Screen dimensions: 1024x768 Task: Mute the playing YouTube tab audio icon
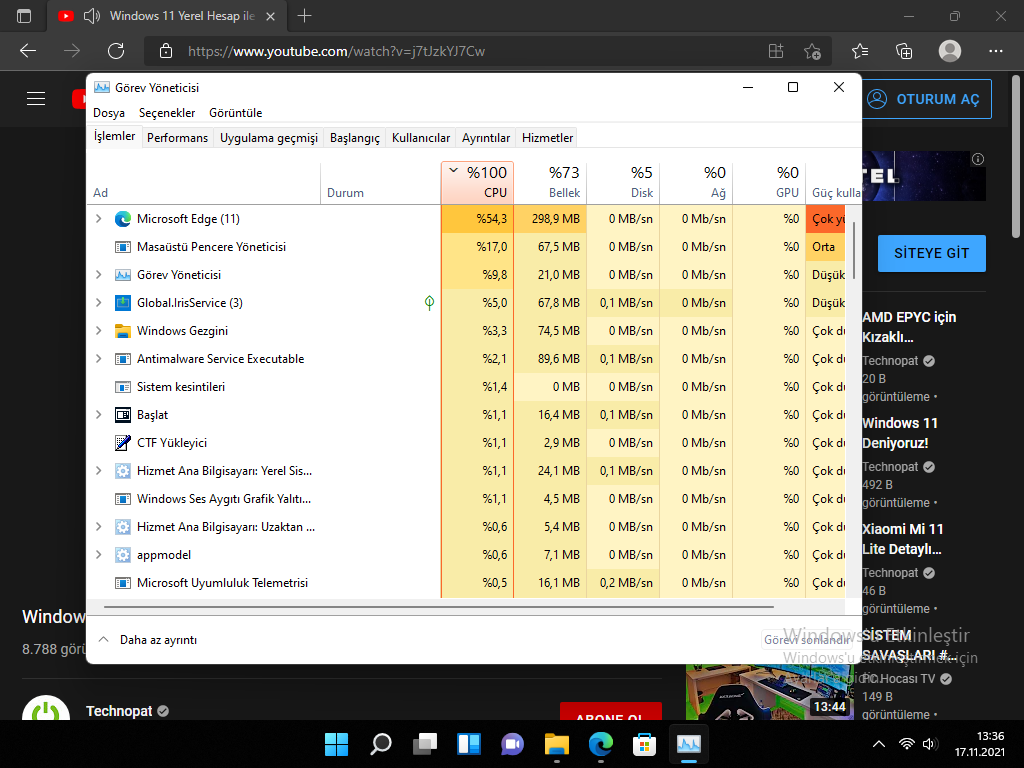(x=92, y=16)
